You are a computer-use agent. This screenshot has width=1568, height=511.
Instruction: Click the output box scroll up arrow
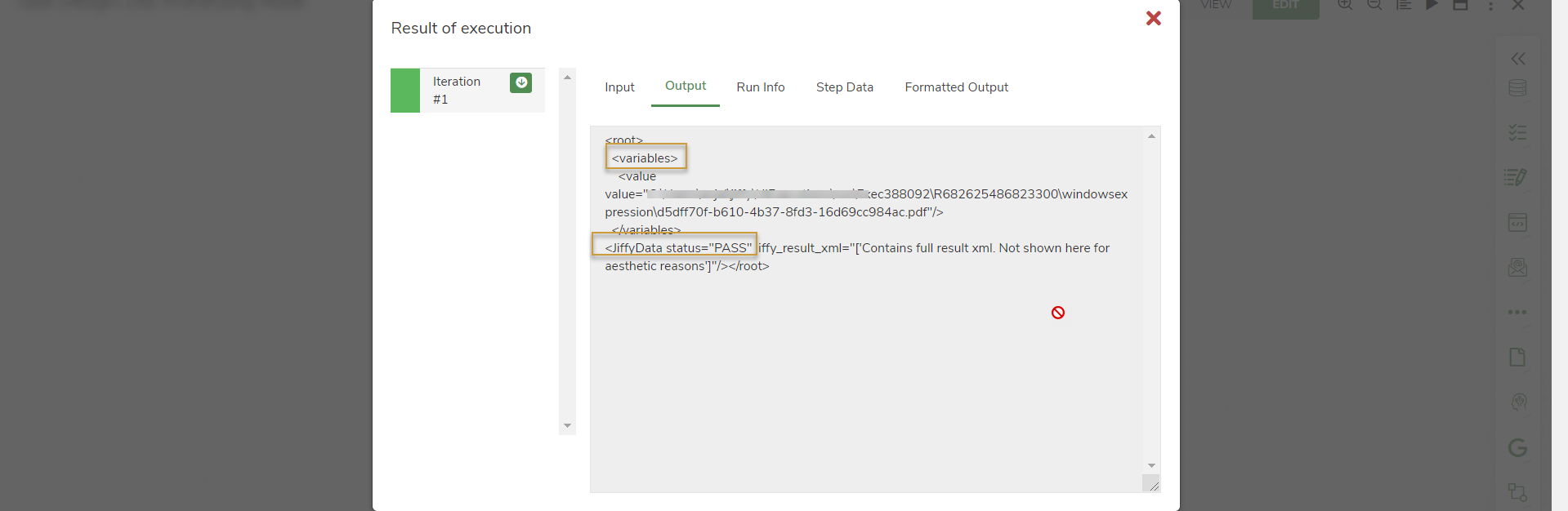point(1151,136)
